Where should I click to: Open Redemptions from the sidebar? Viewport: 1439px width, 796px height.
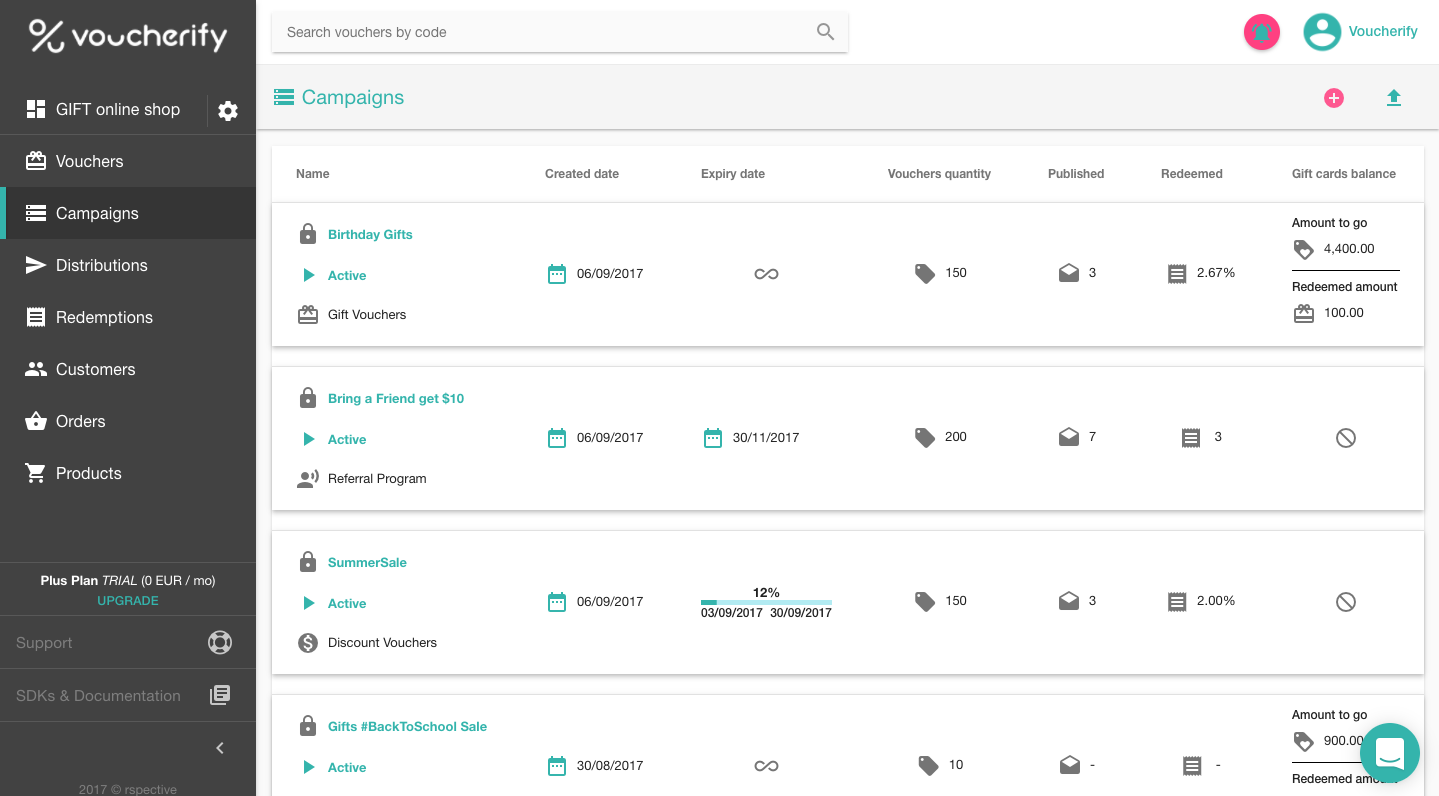coord(104,318)
